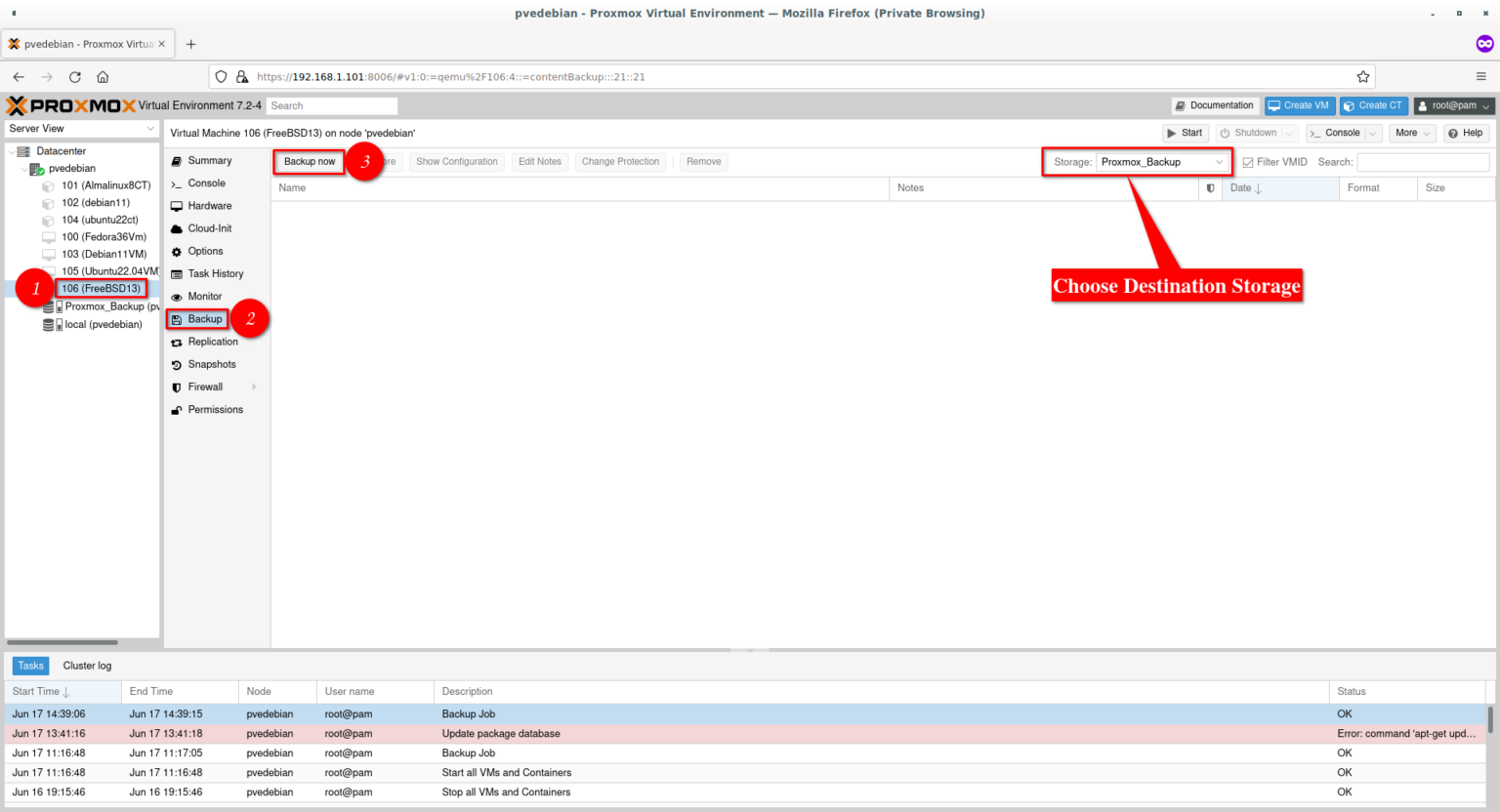
Task: Click the Backup now button
Action: pos(310,162)
